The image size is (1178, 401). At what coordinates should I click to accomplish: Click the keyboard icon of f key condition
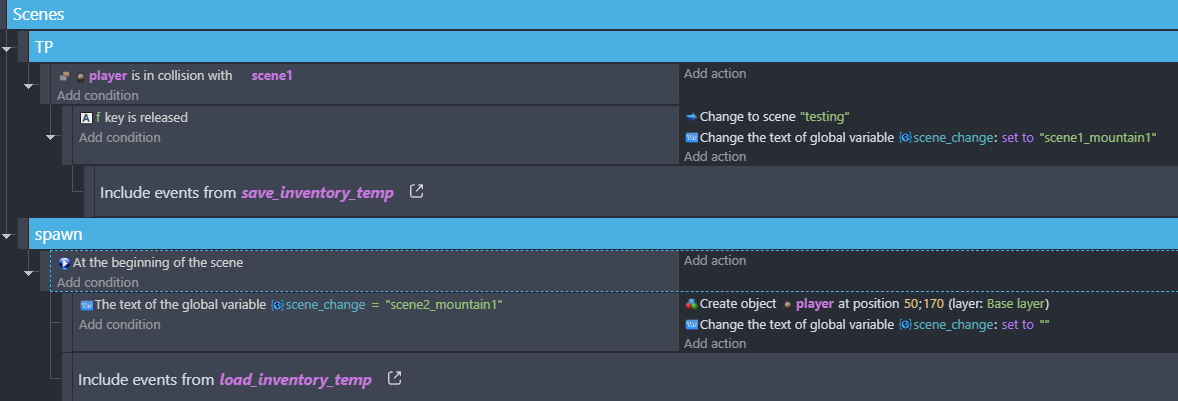point(86,118)
